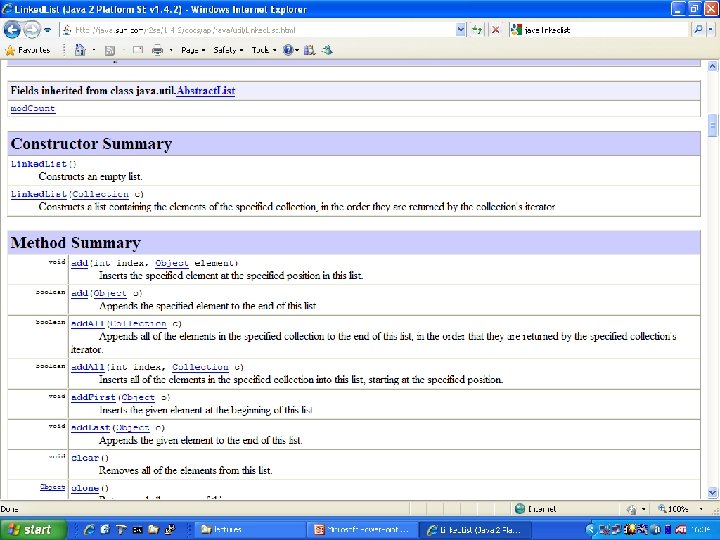This screenshot has height=540, width=720.
Task: Expand the address bar history dropdown
Action: pyautogui.click(x=461, y=30)
